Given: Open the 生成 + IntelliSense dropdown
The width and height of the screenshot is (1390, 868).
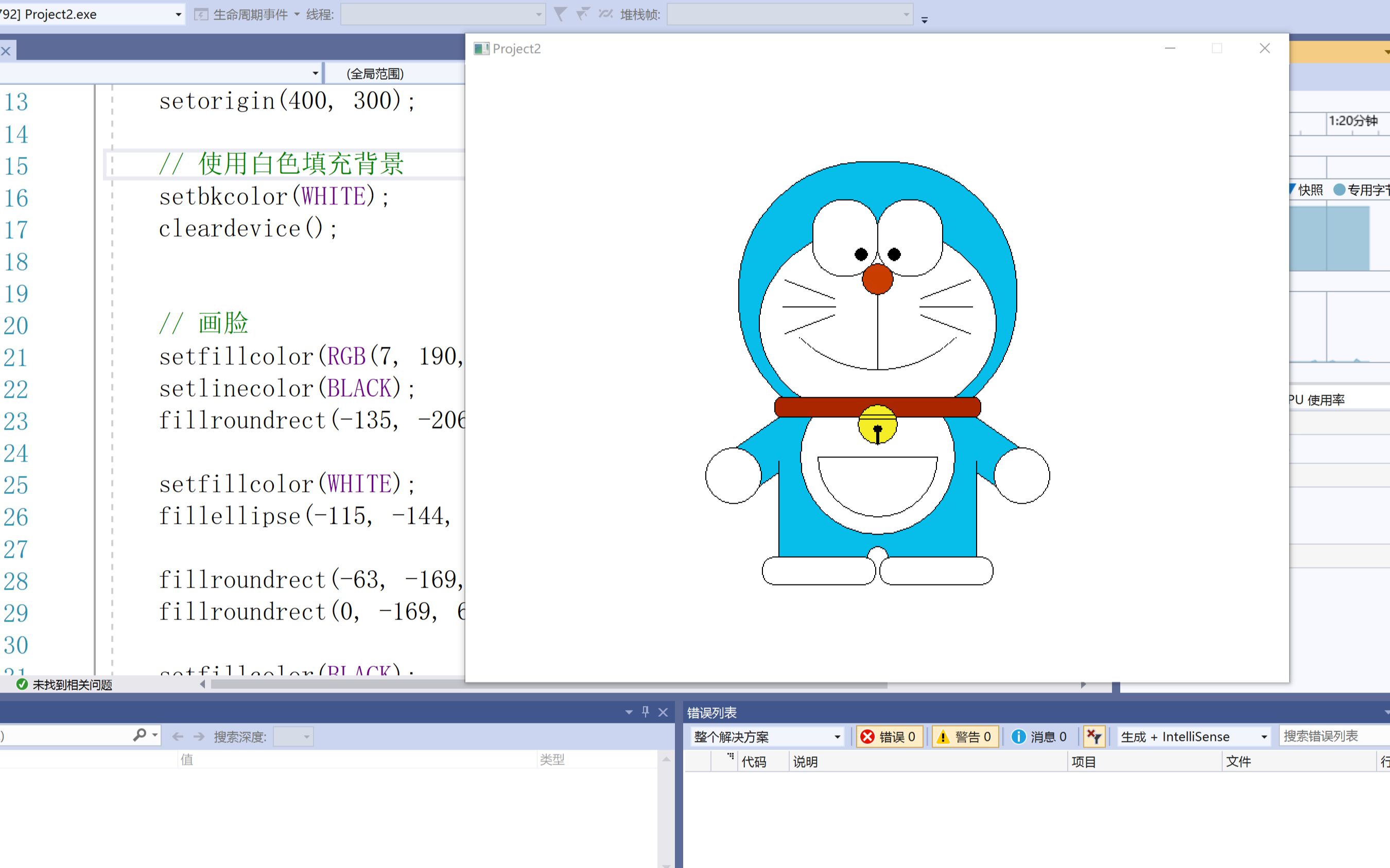Looking at the screenshot, I should click(1193, 736).
